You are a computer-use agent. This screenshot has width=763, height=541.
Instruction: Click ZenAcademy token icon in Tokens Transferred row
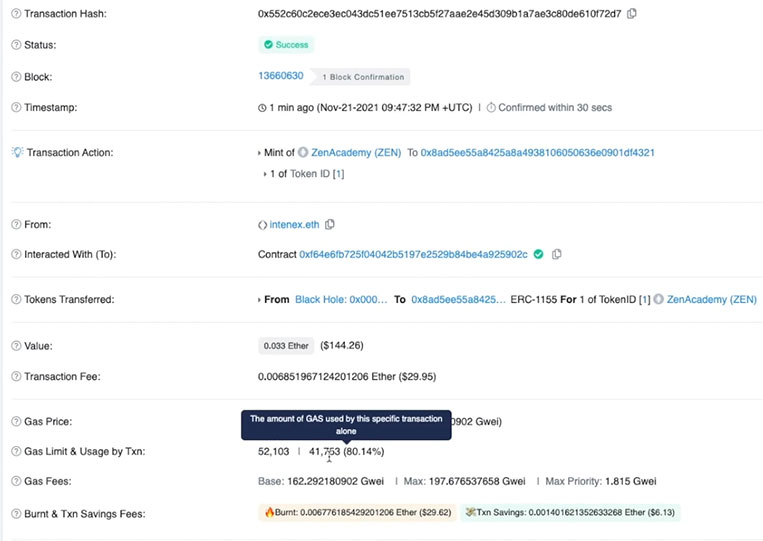[x=658, y=299]
